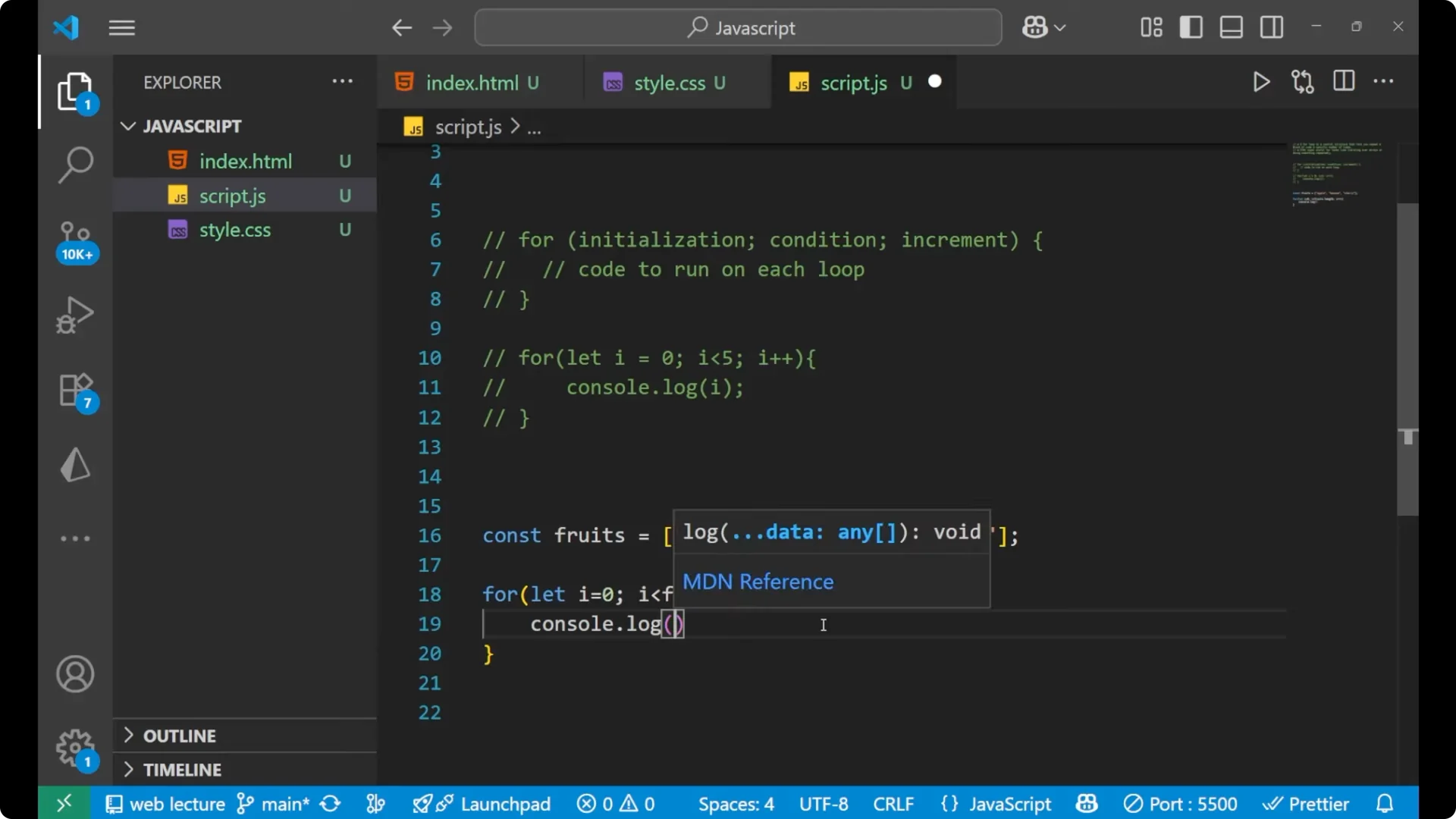
Task: Open Run and Debug view
Action: tap(76, 315)
